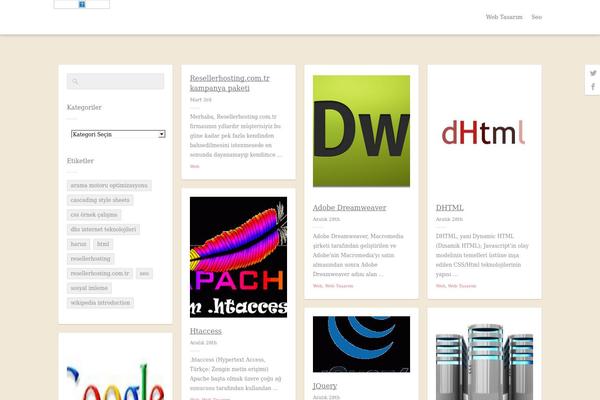Select the wikipedia introduction tag
Screen dimensions: 600x400
pyautogui.click(x=100, y=303)
